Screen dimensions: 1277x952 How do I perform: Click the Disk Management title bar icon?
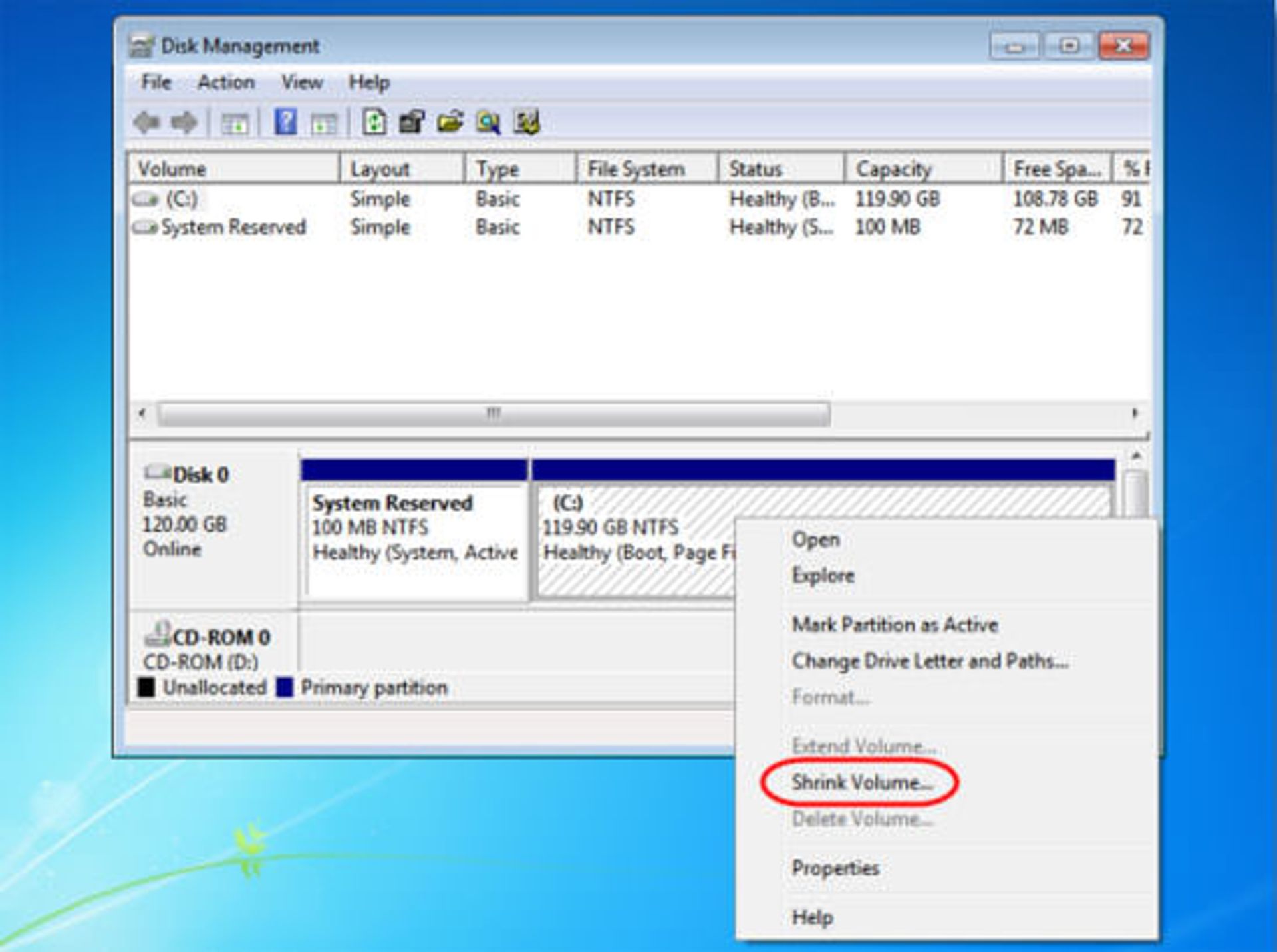140,46
